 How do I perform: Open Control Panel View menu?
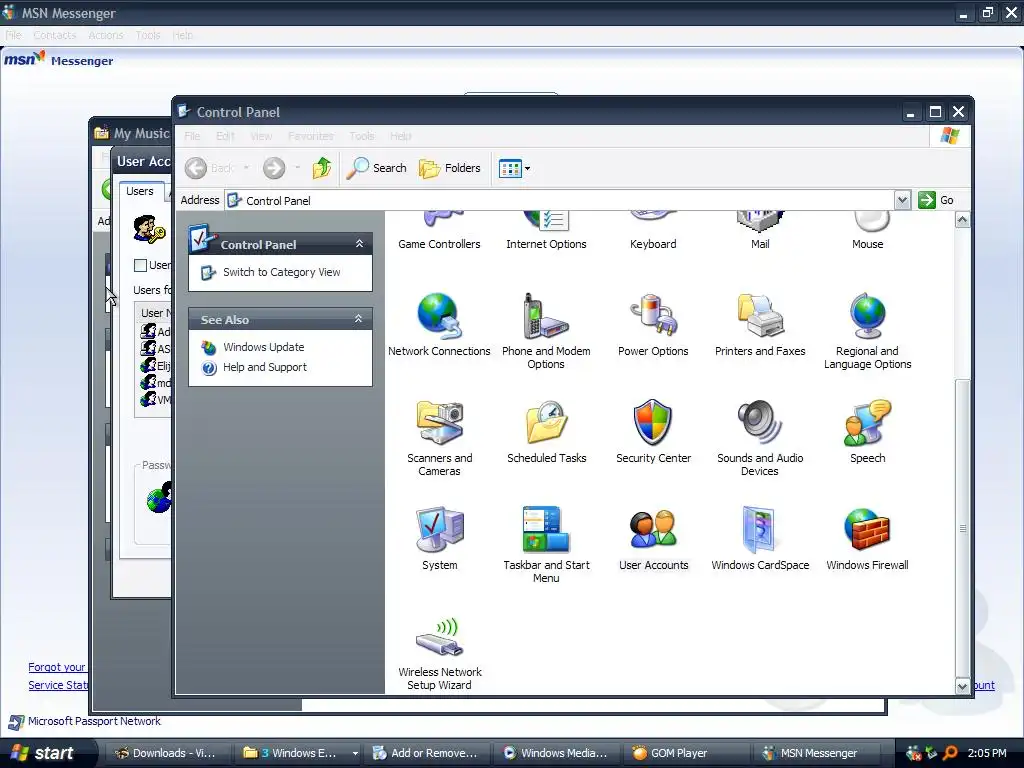[261, 136]
